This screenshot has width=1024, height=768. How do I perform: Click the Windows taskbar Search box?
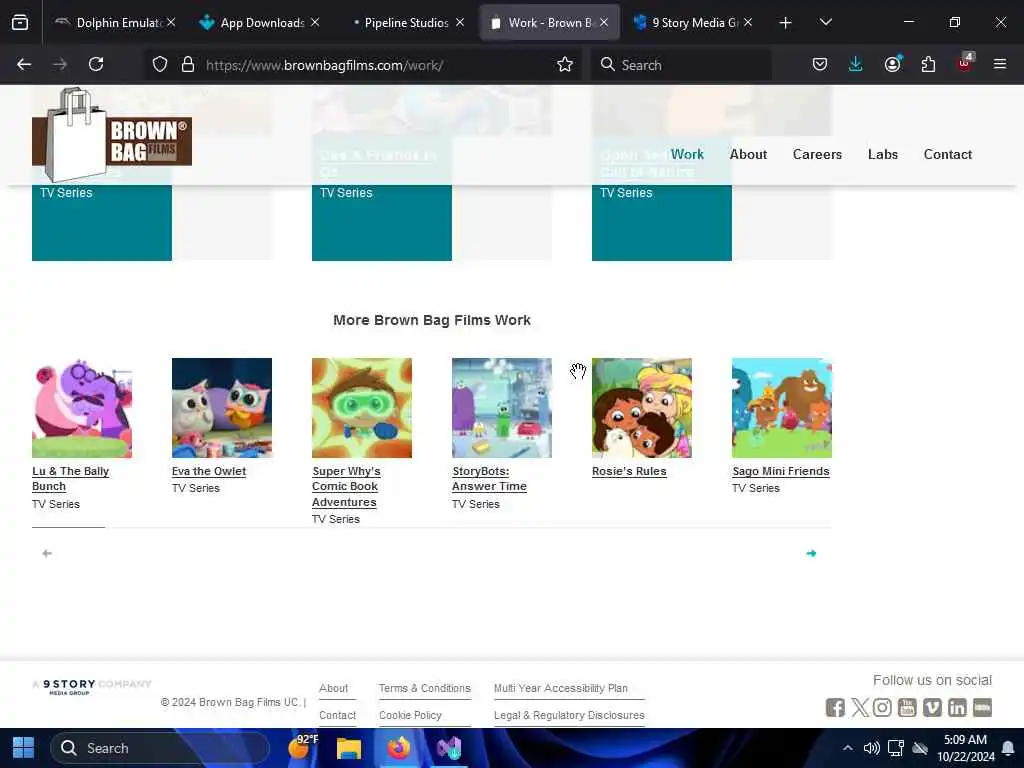[x=160, y=748]
